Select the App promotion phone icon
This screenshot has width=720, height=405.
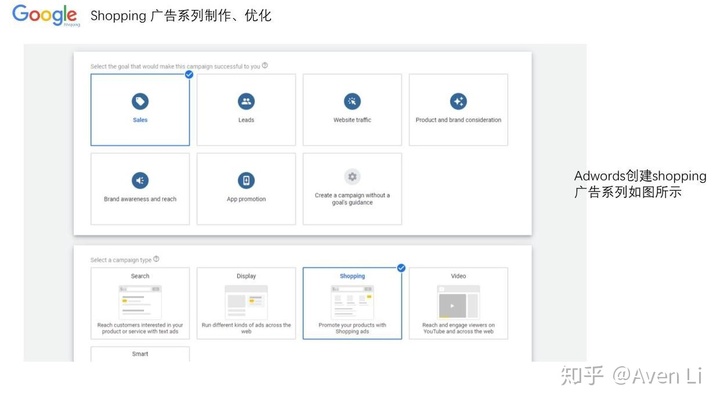coord(246,180)
